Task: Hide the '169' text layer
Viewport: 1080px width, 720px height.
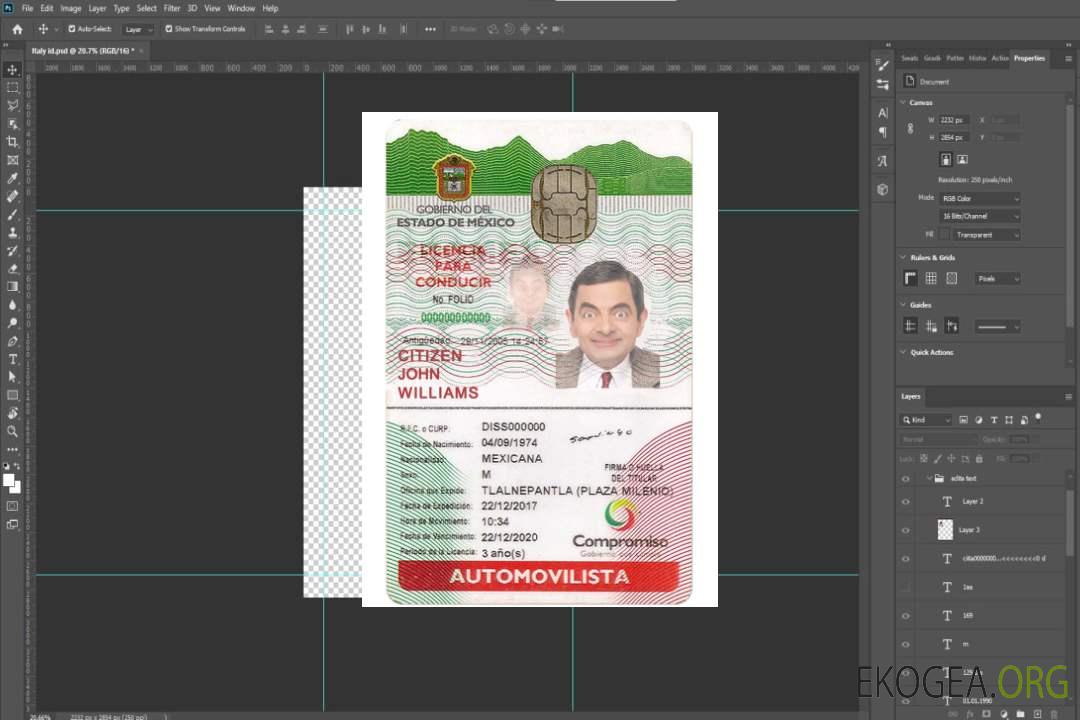Action: coord(906,616)
